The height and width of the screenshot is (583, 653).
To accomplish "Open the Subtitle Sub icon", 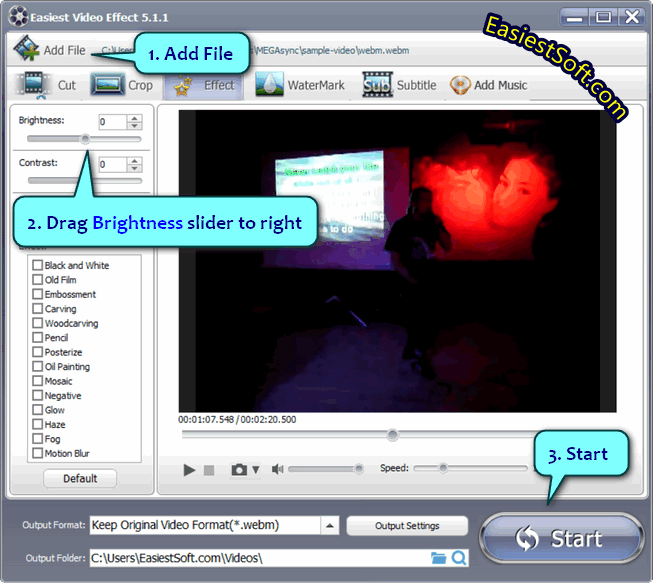I will click(x=377, y=85).
